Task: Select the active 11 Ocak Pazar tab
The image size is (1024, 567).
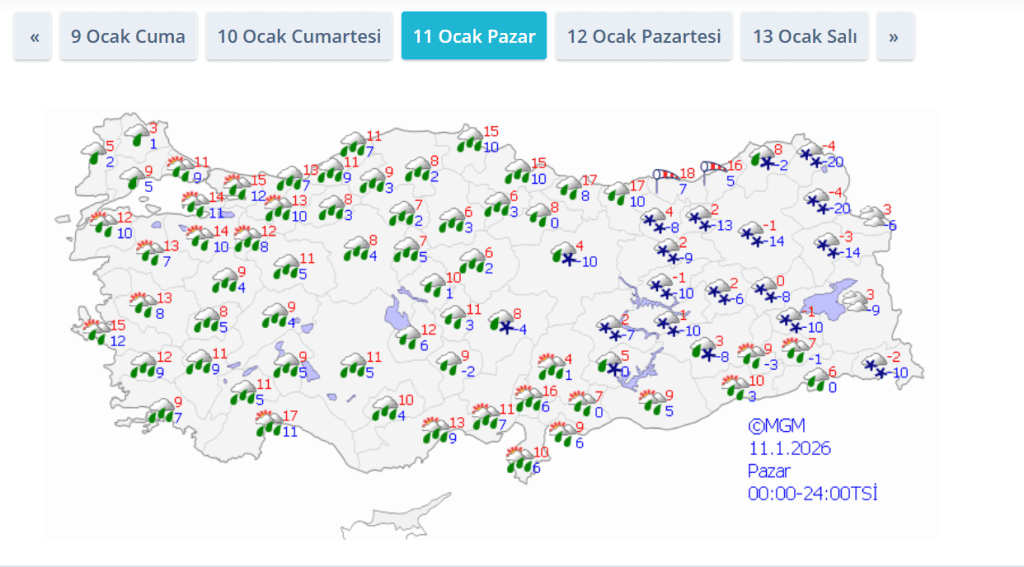Action: pyautogui.click(x=474, y=36)
